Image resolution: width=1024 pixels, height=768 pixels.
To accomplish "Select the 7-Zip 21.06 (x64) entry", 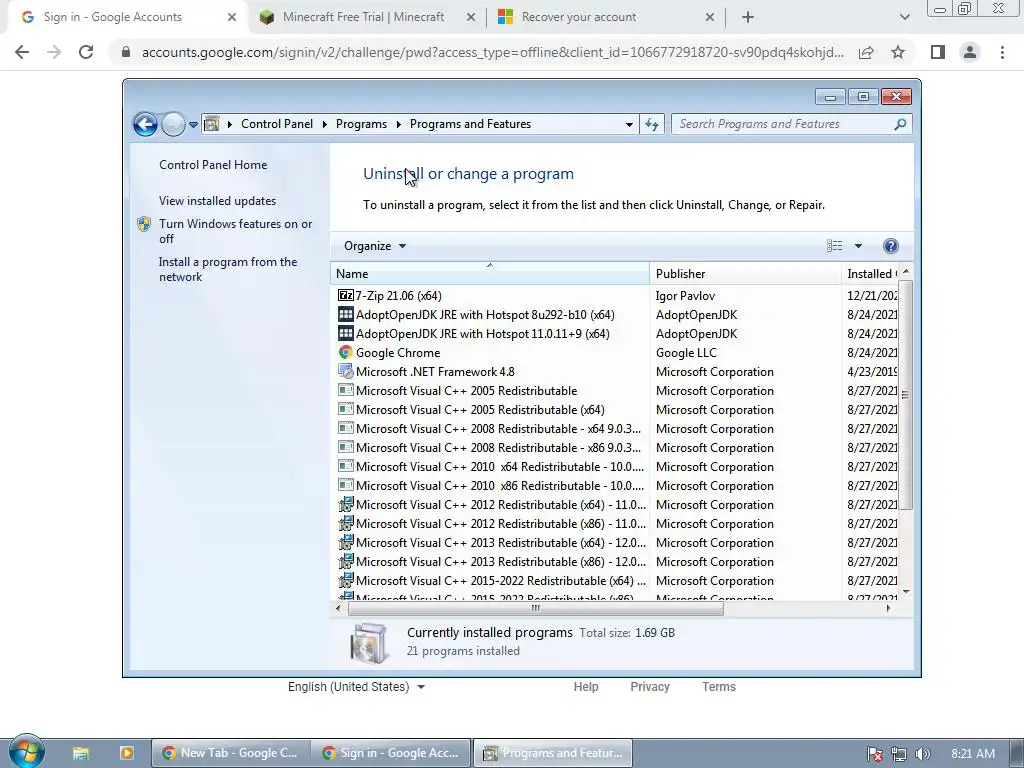I will coord(398,296).
